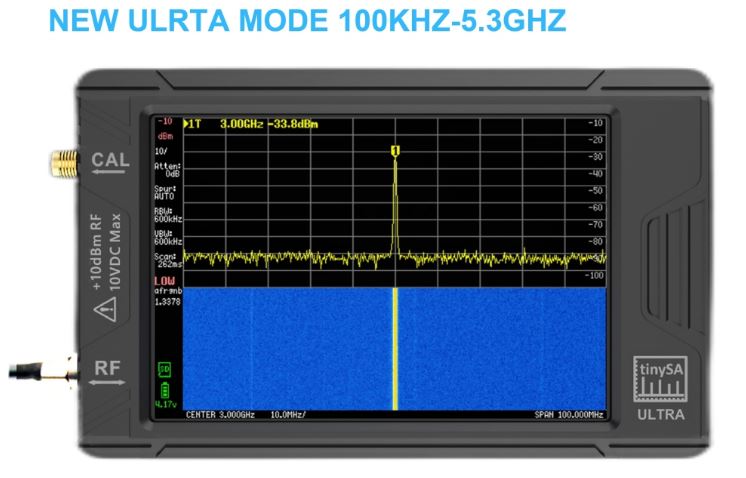Tap the marker readout 3.00GHz
This screenshot has height=478, width=746.
click(241, 124)
